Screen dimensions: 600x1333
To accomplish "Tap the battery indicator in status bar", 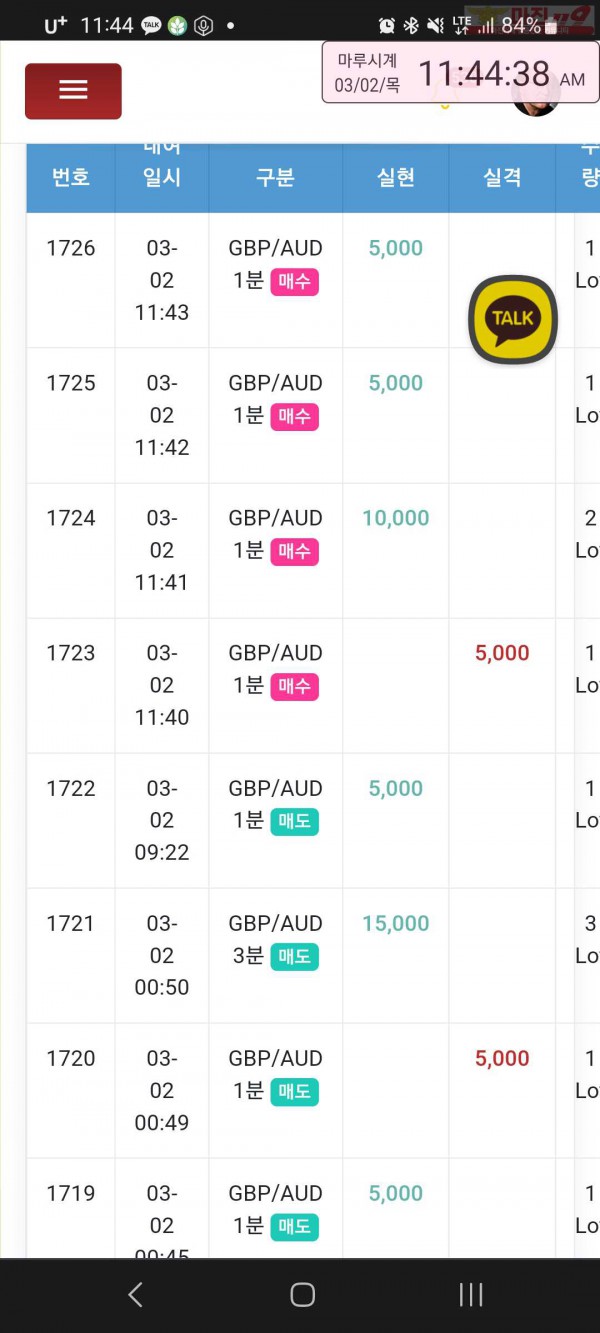I will pyautogui.click(x=550, y=25).
